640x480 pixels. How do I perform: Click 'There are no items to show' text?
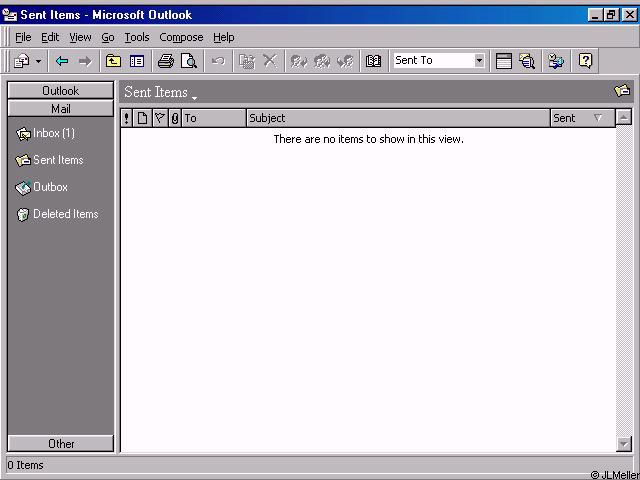[x=369, y=139]
